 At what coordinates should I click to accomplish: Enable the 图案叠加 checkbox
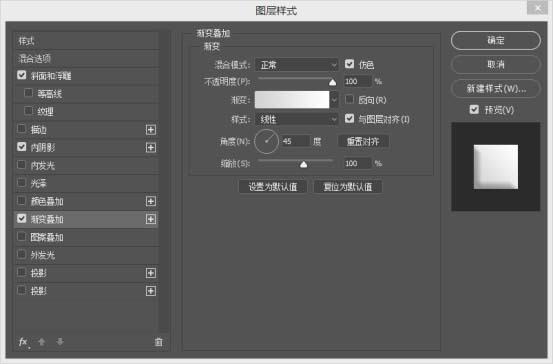pos(22,236)
